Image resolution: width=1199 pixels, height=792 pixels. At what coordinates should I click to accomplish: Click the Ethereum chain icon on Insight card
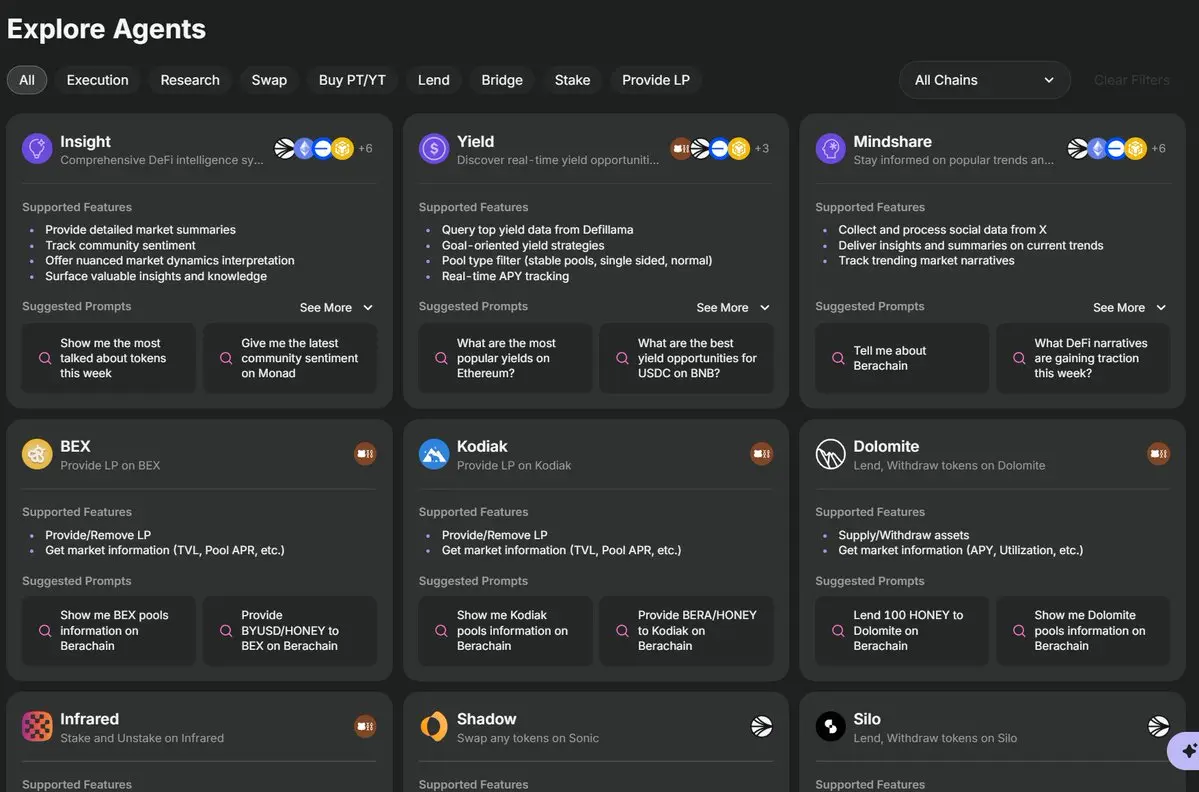coord(304,148)
